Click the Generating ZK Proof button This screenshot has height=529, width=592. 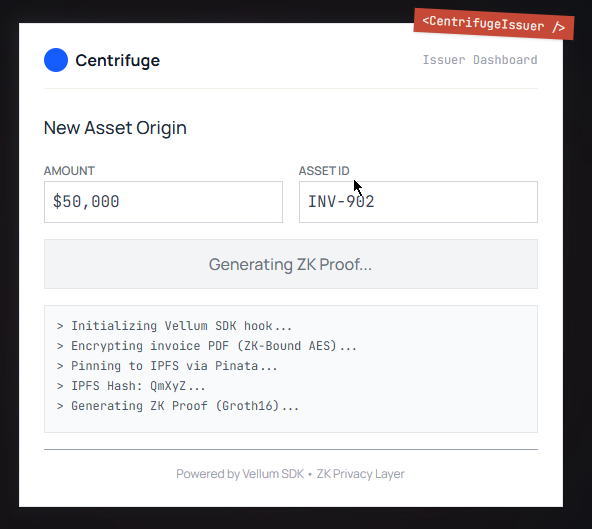coord(291,264)
